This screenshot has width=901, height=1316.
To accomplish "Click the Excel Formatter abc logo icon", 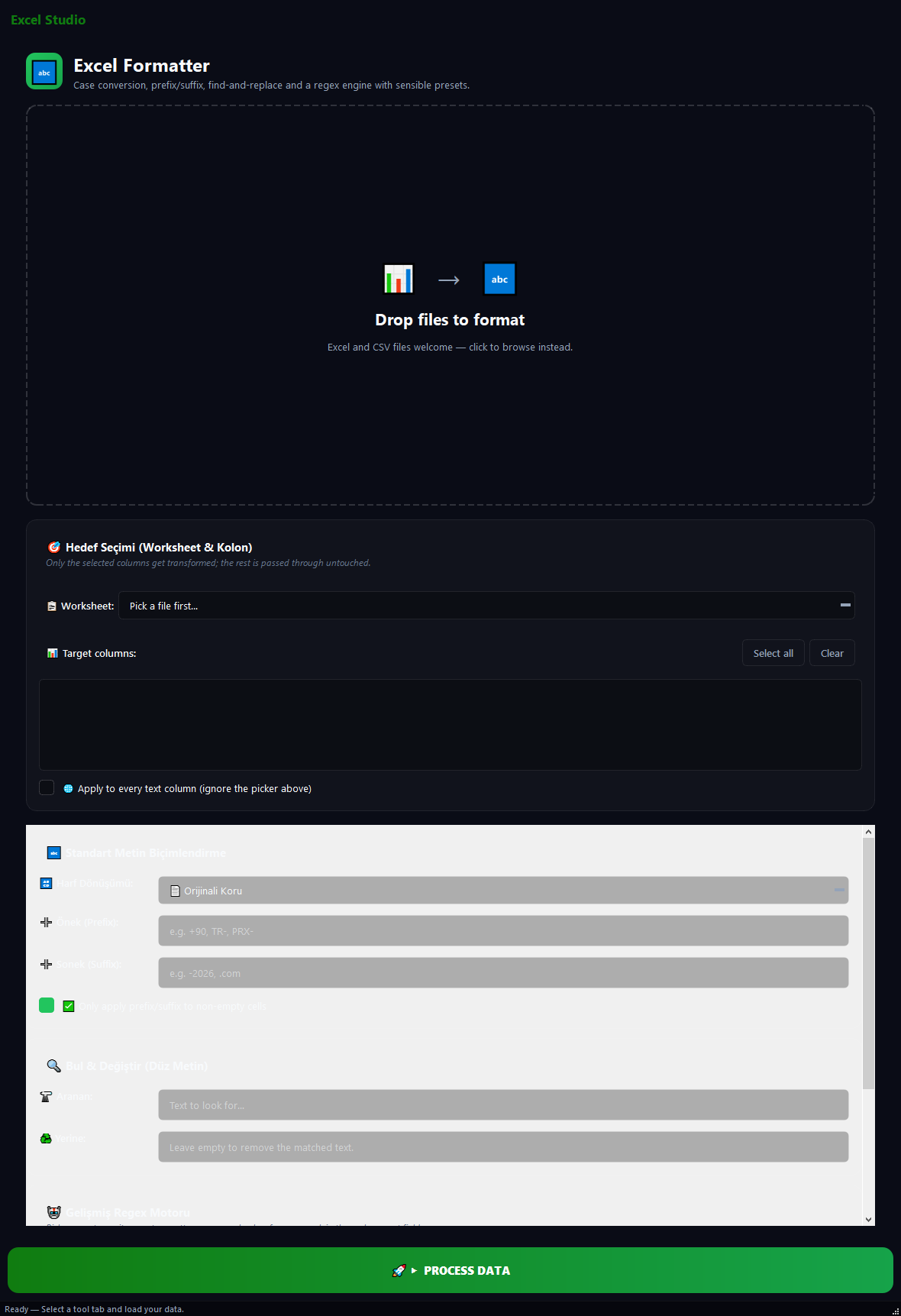I will (x=44, y=71).
